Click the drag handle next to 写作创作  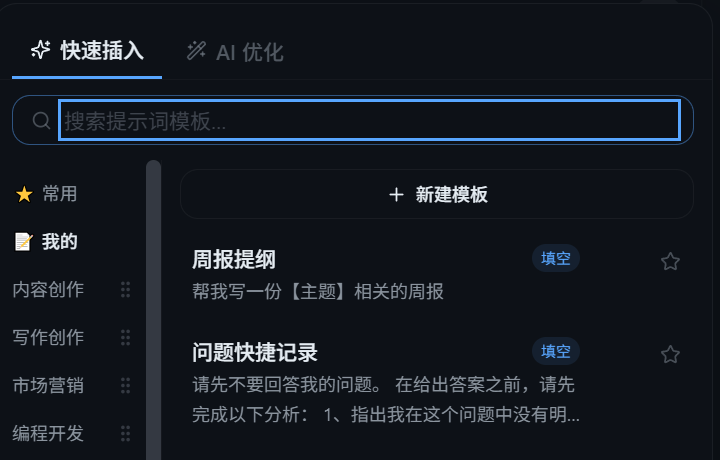pos(125,337)
